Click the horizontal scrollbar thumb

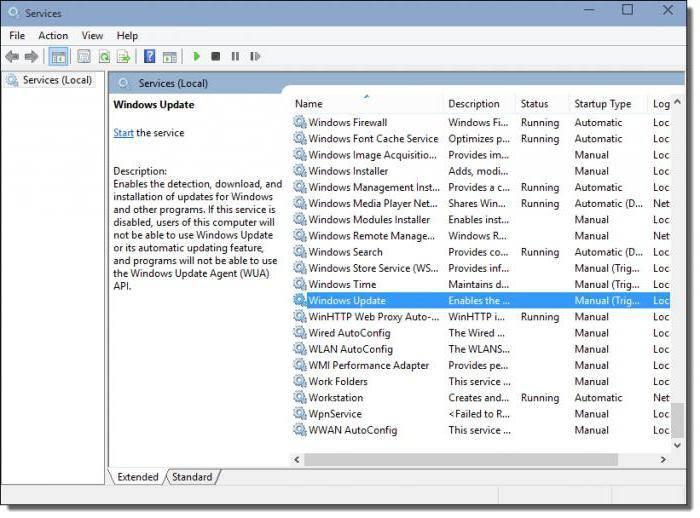461,460
